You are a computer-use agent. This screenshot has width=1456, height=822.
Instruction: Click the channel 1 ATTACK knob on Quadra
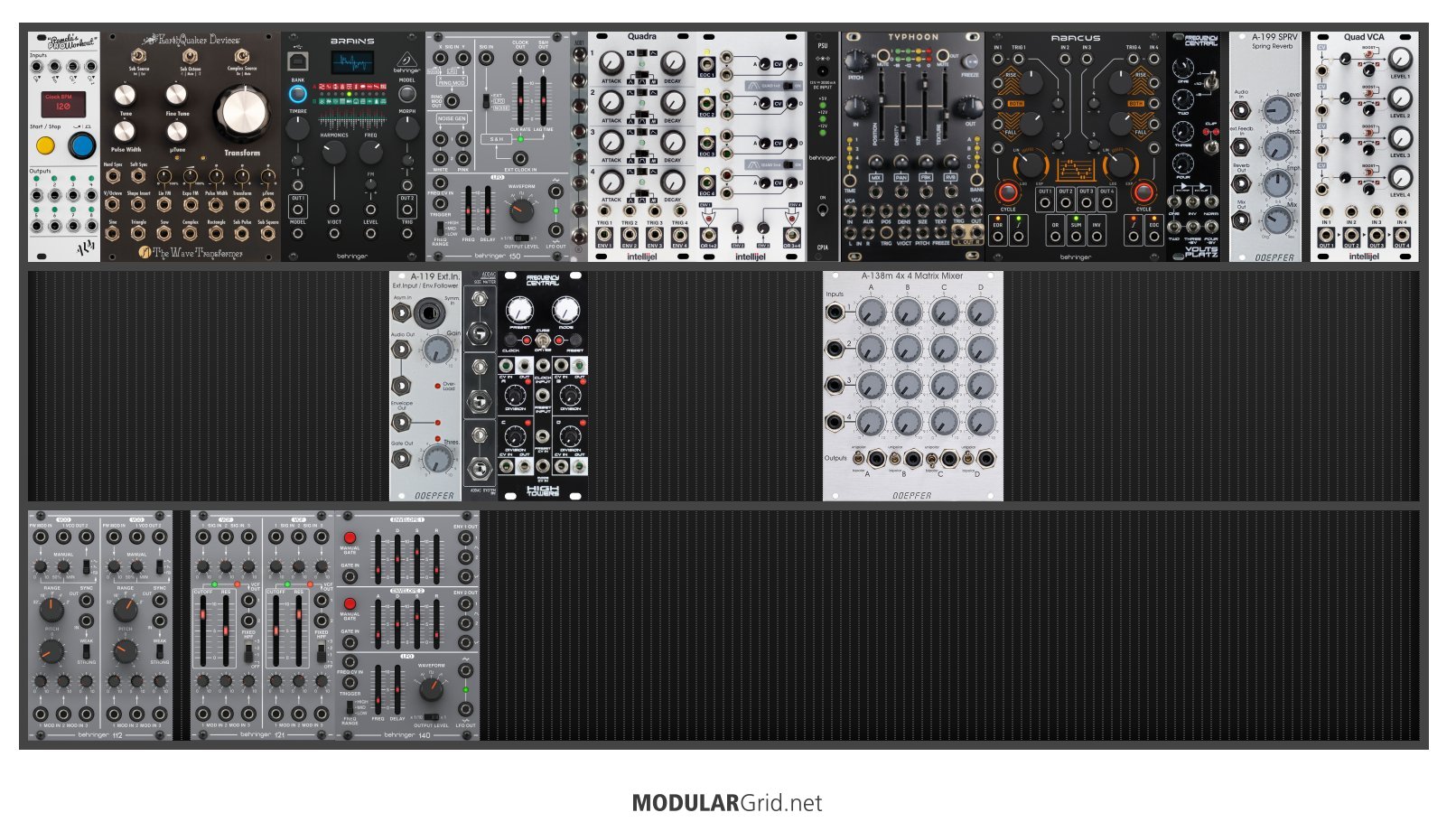coord(611,63)
